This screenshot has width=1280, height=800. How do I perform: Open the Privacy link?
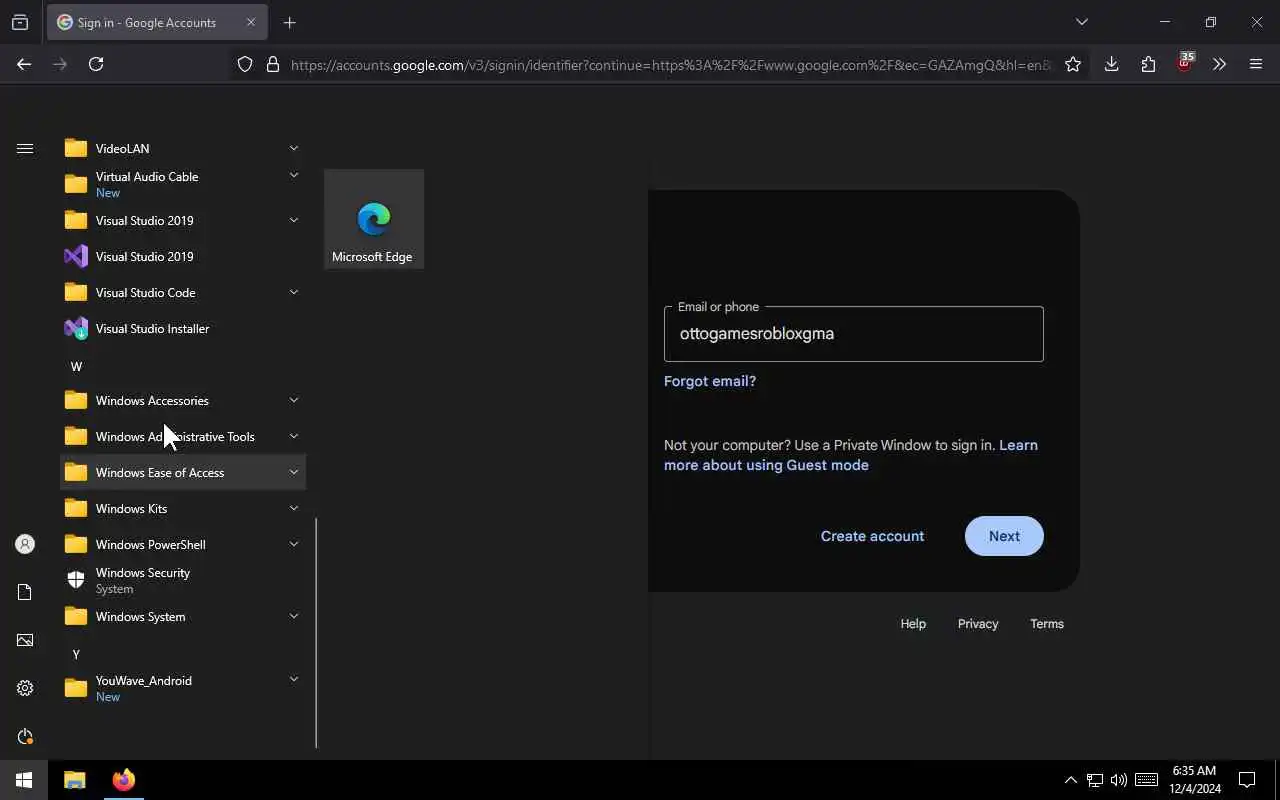(x=978, y=624)
